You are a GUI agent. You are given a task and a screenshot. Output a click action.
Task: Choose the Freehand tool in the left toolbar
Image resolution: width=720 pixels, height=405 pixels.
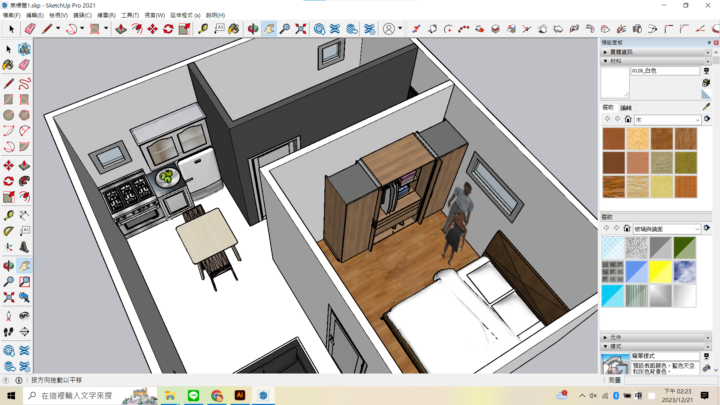[25, 82]
